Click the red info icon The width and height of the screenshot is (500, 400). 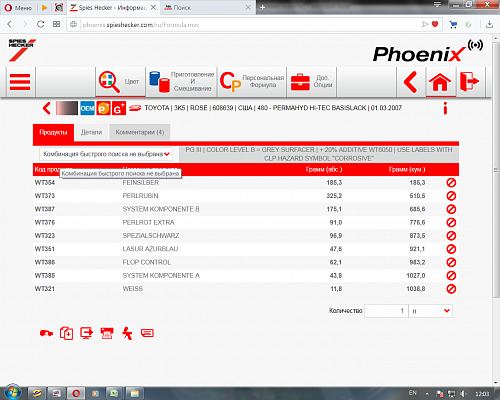(445, 108)
